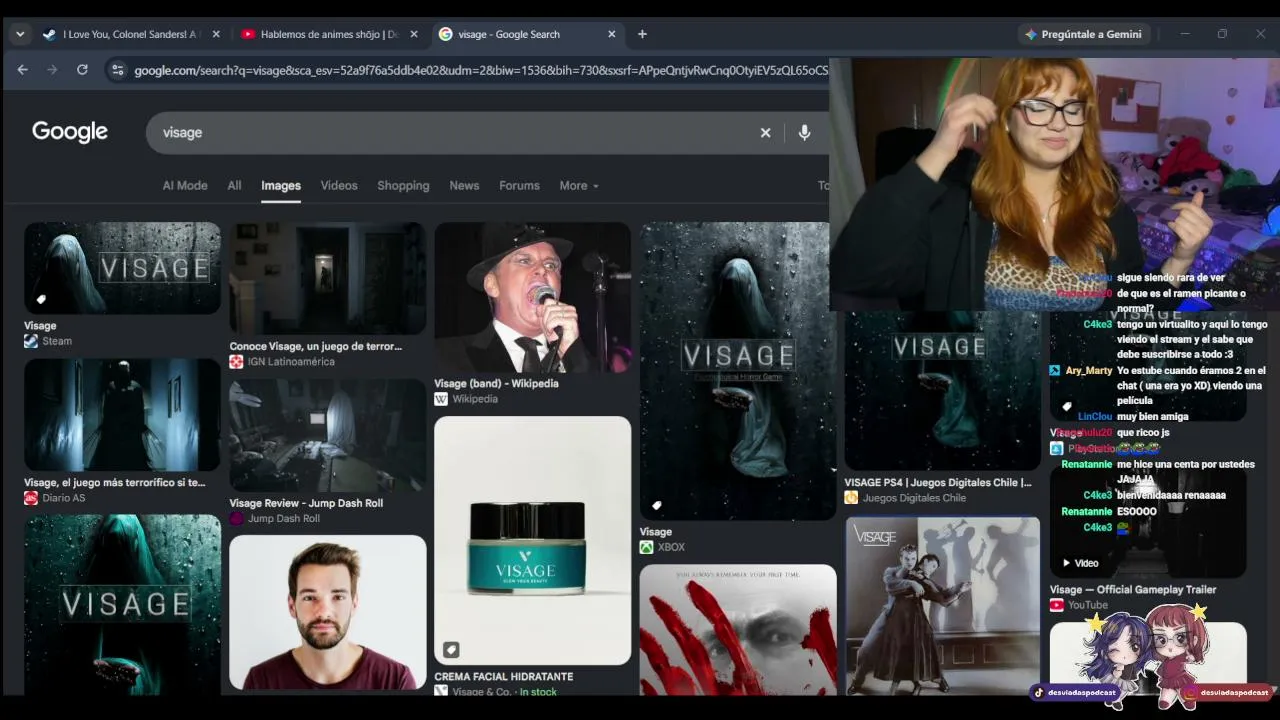
Task: Open the red handprint poster image
Action: (738, 629)
